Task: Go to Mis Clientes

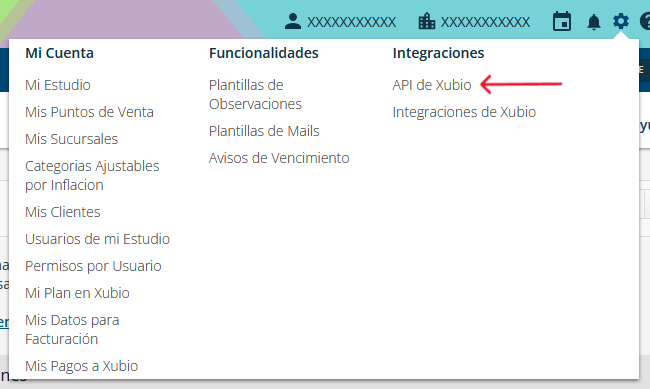Action: [63, 212]
